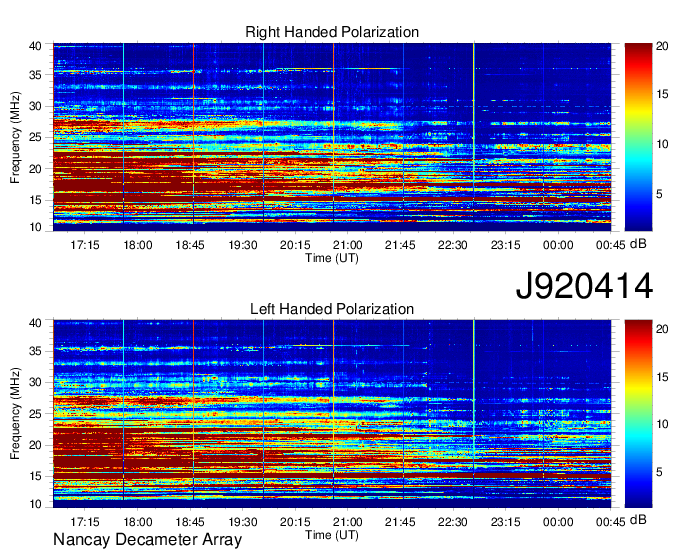Click the Left Handed Polarization title
This screenshot has height=552, width=680.
[332, 309]
